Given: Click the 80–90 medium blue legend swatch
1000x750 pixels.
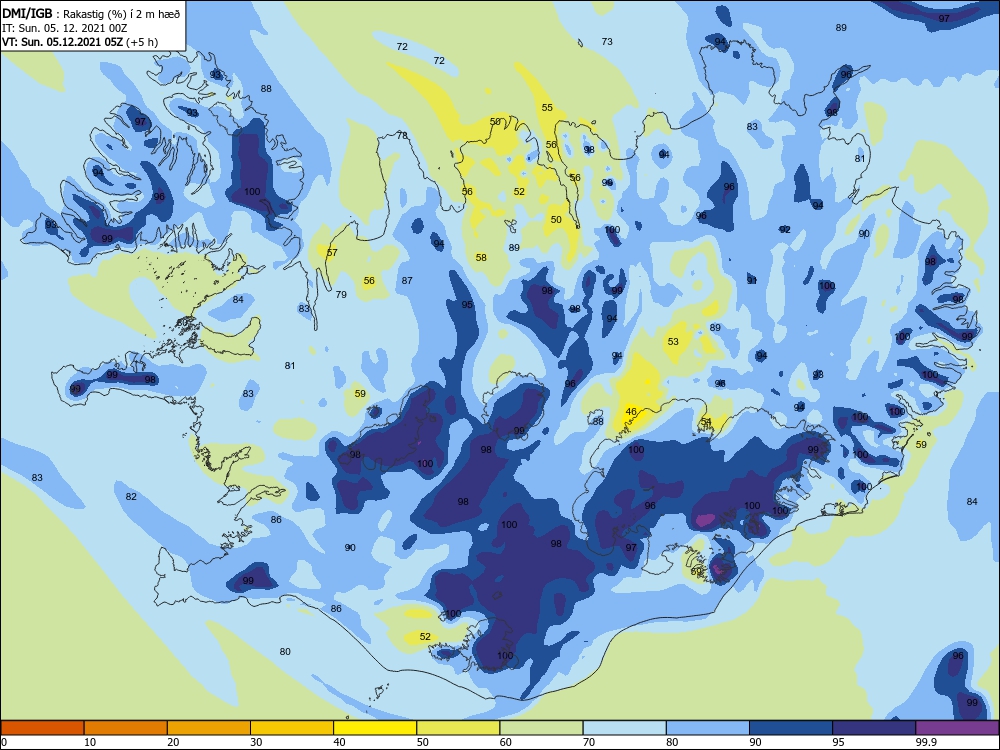Looking at the screenshot, I should [708, 728].
